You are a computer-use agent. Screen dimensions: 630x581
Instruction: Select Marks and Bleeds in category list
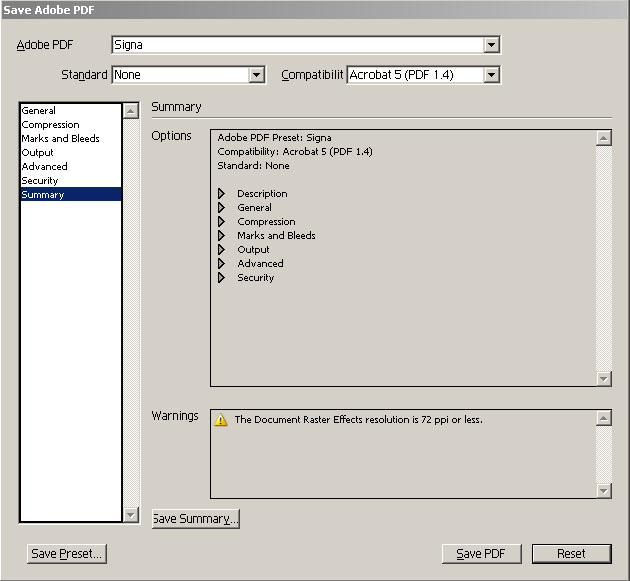[71, 139]
